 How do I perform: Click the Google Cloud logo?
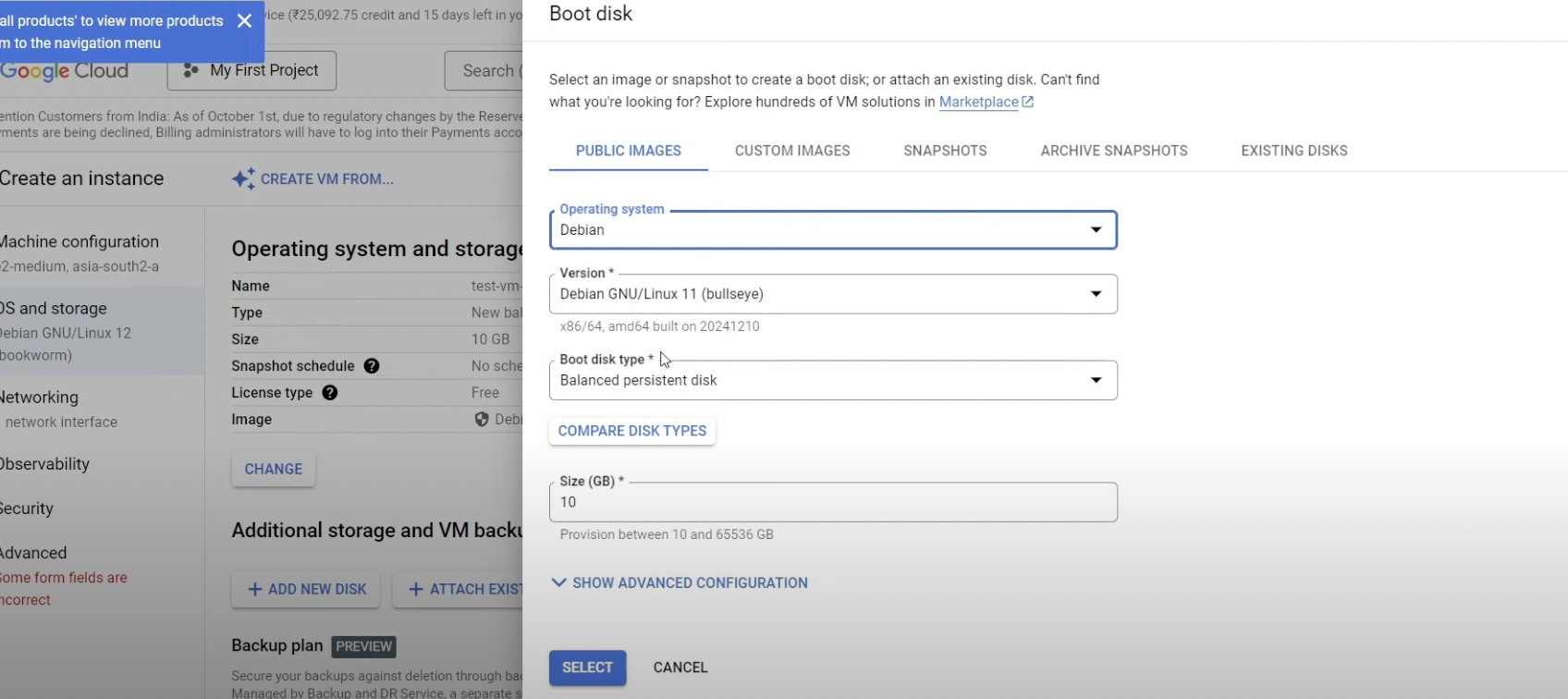tap(65, 71)
